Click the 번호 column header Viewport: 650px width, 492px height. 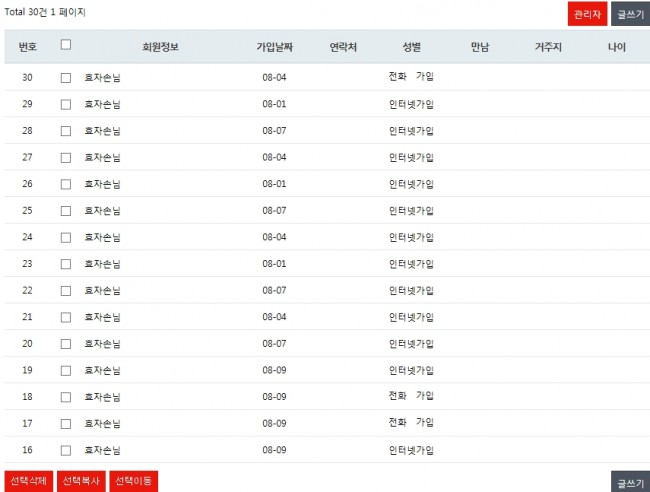tap(28, 47)
